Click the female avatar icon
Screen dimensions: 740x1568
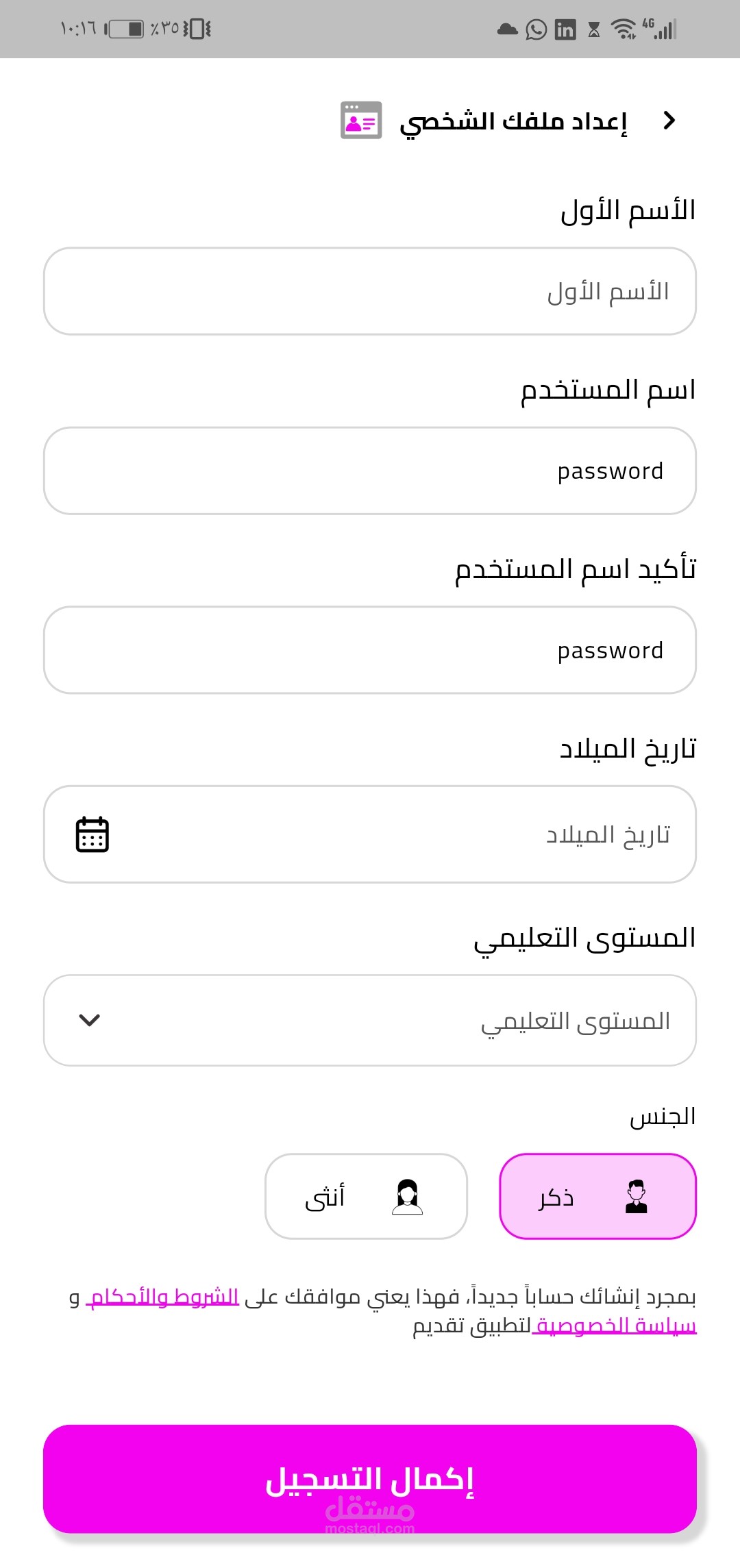[x=407, y=1197]
